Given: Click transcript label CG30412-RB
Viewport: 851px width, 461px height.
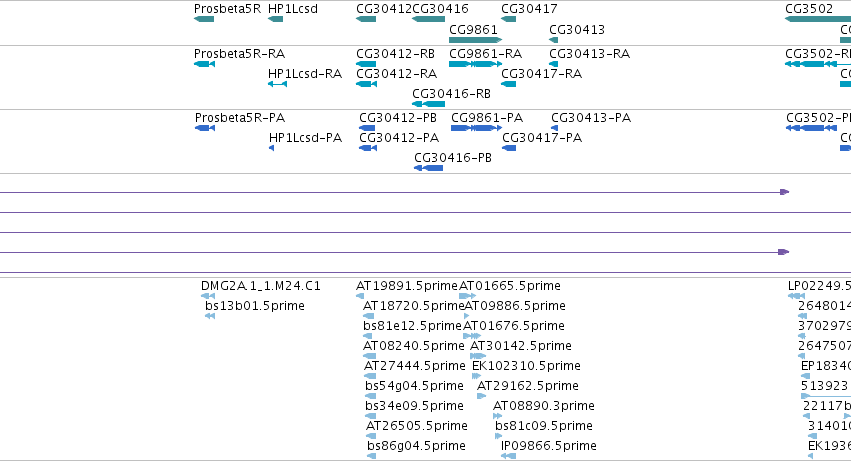Looking at the screenshot, I should click(396, 54).
